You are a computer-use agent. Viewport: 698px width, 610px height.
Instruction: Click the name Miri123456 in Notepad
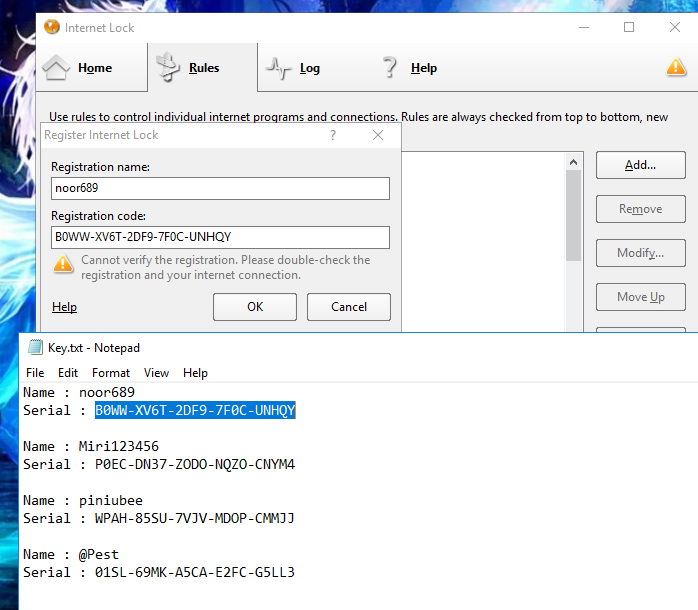coord(118,446)
